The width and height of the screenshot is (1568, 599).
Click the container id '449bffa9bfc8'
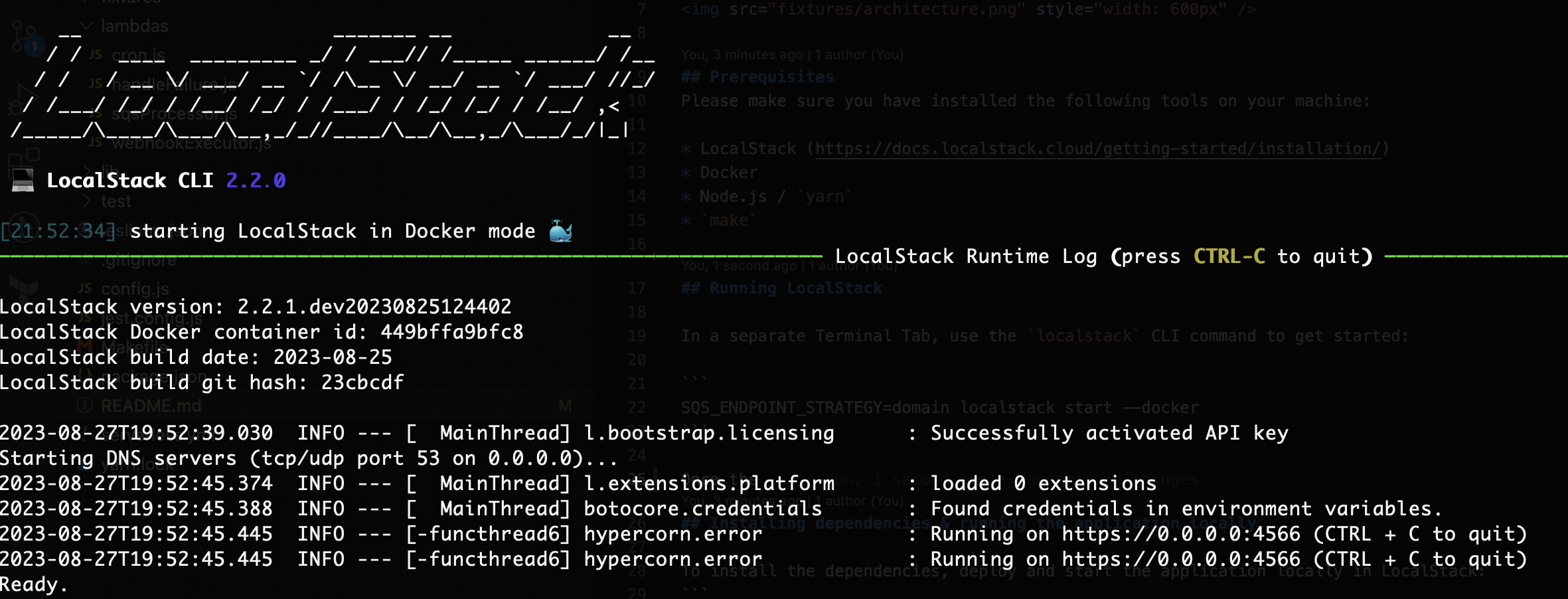pyautogui.click(x=452, y=332)
